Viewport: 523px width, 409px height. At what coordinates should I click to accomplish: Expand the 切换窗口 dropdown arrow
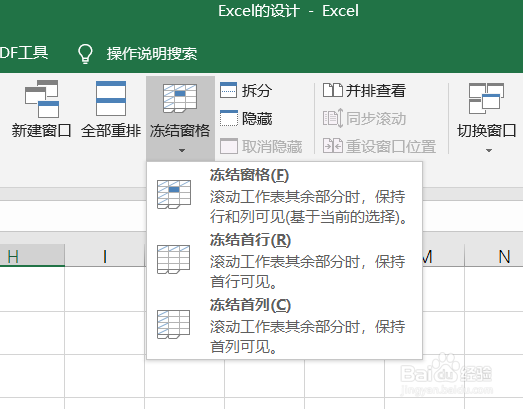pos(489,150)
